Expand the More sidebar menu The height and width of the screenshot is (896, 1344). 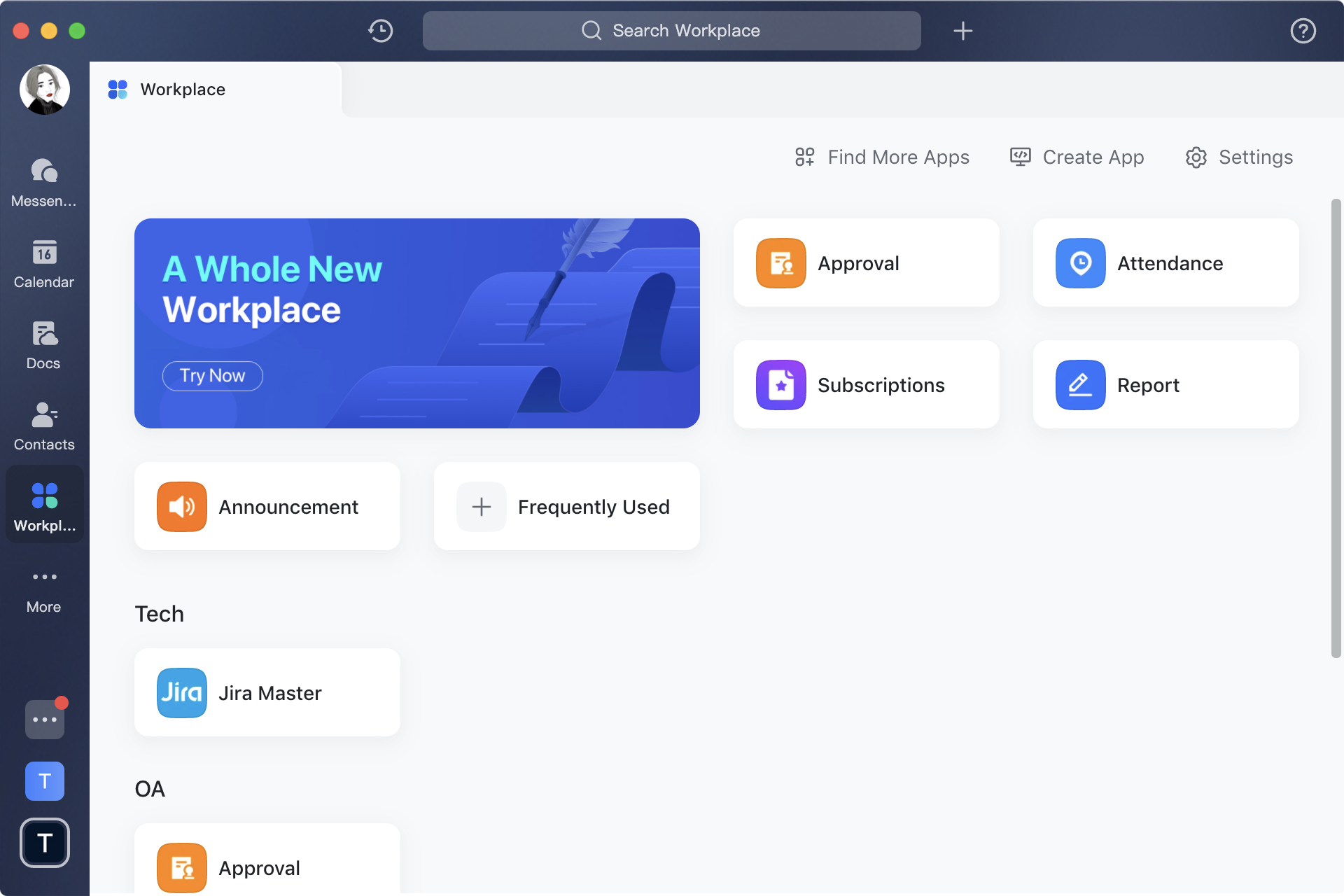(x=44, y=589)
